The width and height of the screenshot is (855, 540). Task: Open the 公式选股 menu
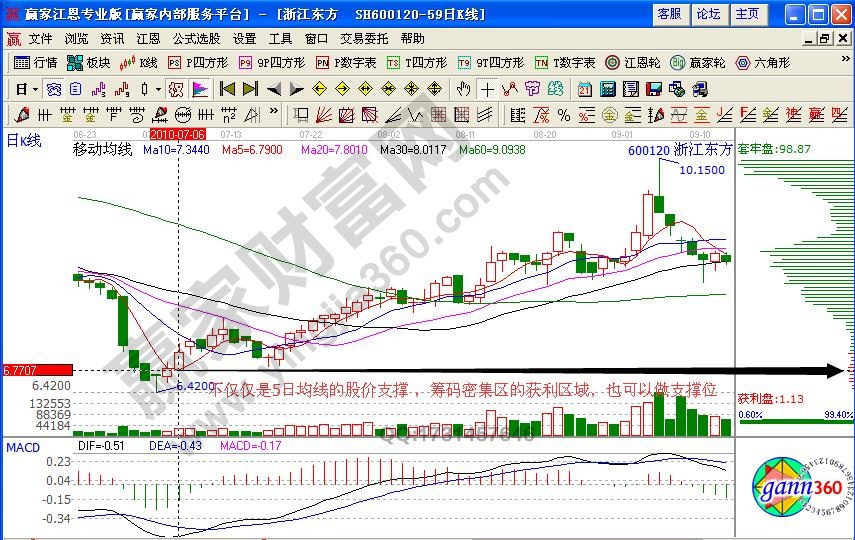click(196, 38)
